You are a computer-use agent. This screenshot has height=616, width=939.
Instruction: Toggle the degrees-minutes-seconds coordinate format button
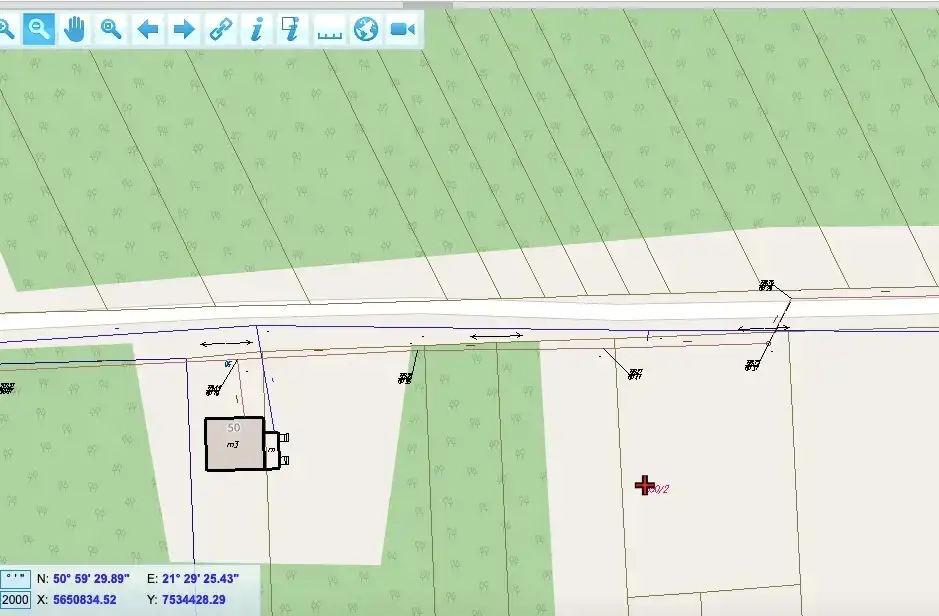coord(16,578)
